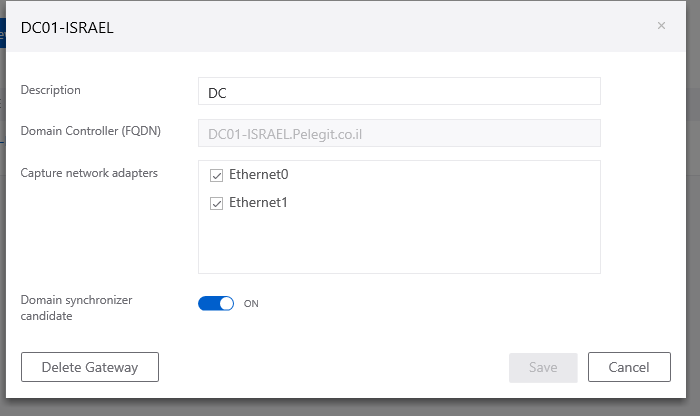Click into the Description text field
The width and height of the screenshot is (700, 416).
point(399,91)
